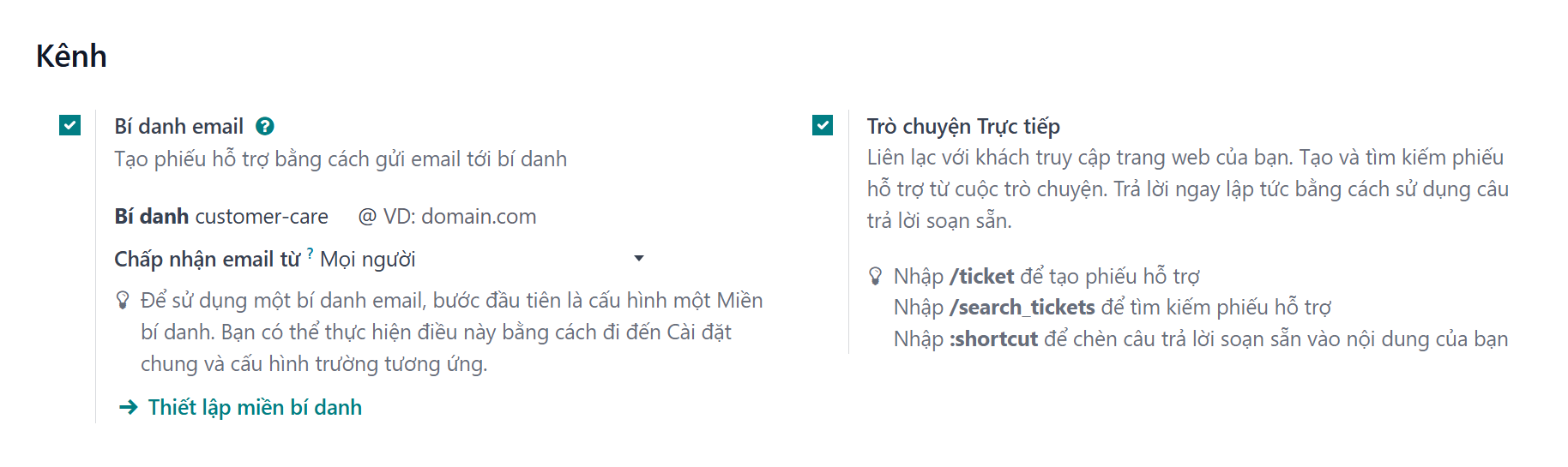The image size is (1568, 467).
Task: Uncheck the Bí danh email checkbox
Action: (x=69, y=125)
